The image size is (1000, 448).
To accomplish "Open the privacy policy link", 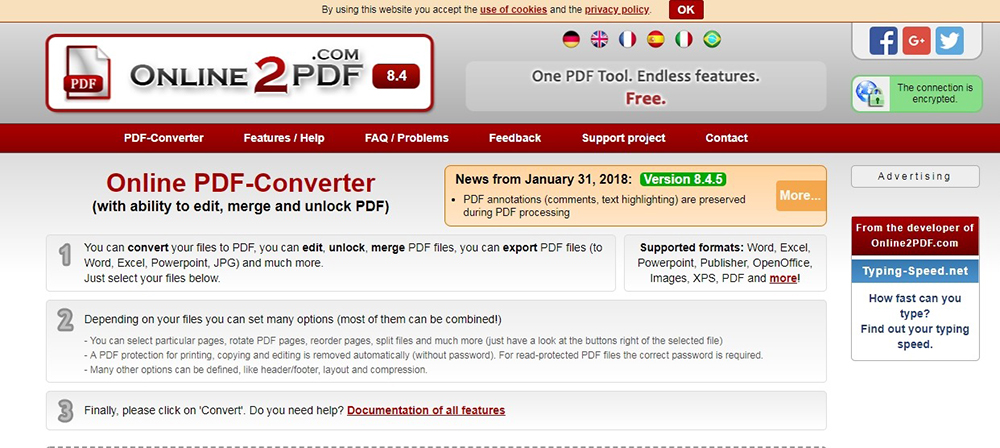I will tap(617, 10).
